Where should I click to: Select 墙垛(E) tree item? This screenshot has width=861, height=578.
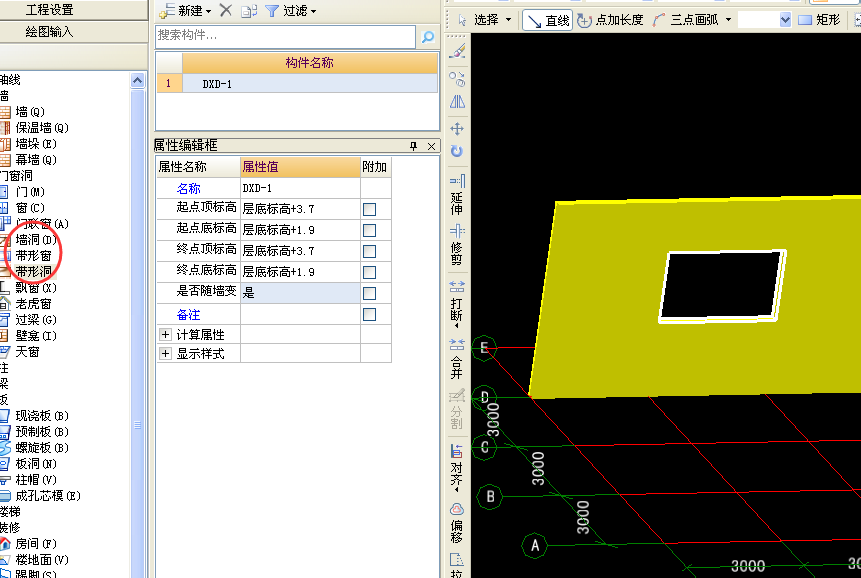(x=36, y=144)
